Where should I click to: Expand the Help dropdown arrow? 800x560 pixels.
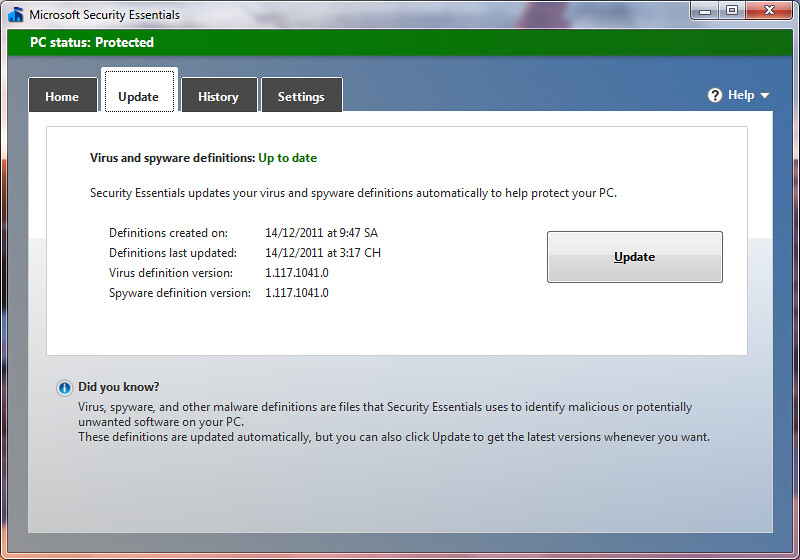click(764, 95)
